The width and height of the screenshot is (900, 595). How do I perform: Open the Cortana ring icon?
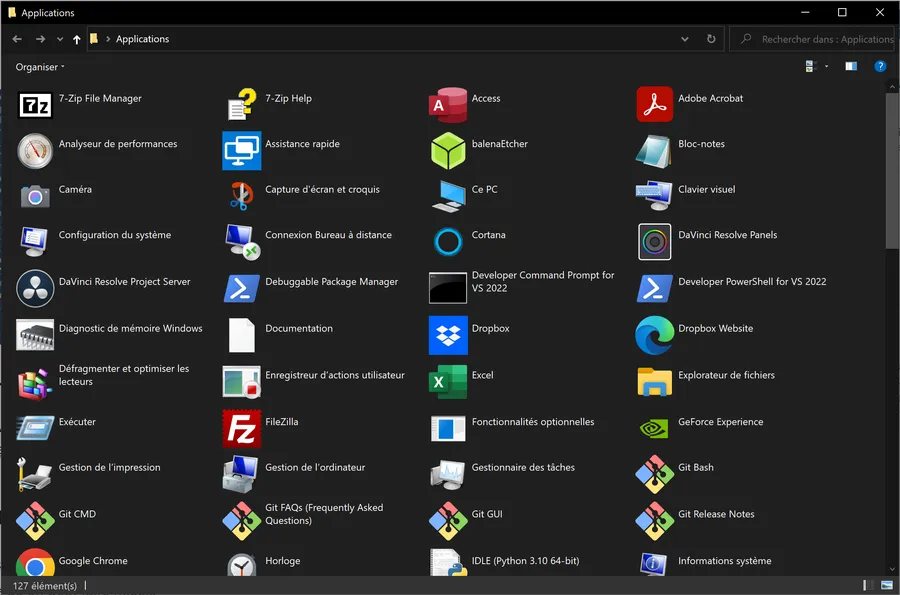click(448, 242)
